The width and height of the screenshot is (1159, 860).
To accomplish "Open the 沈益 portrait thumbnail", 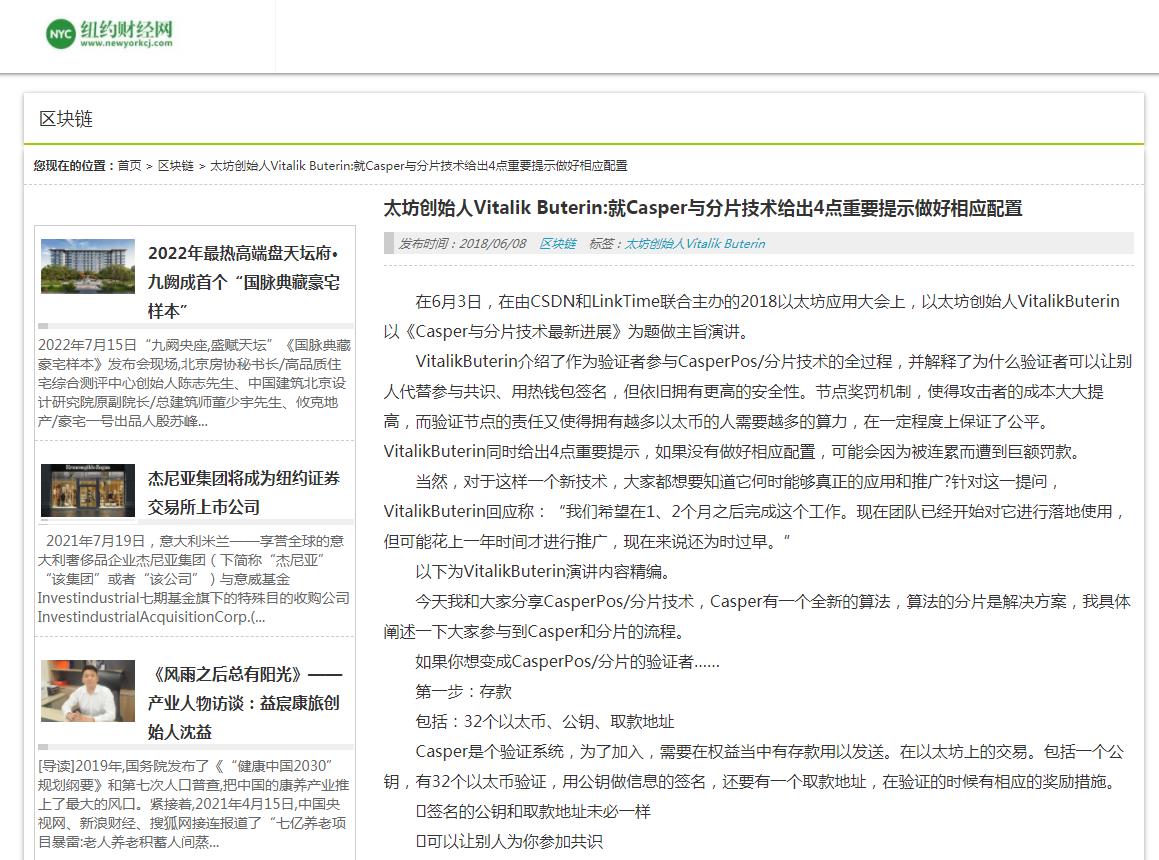I will click(88, 691).
